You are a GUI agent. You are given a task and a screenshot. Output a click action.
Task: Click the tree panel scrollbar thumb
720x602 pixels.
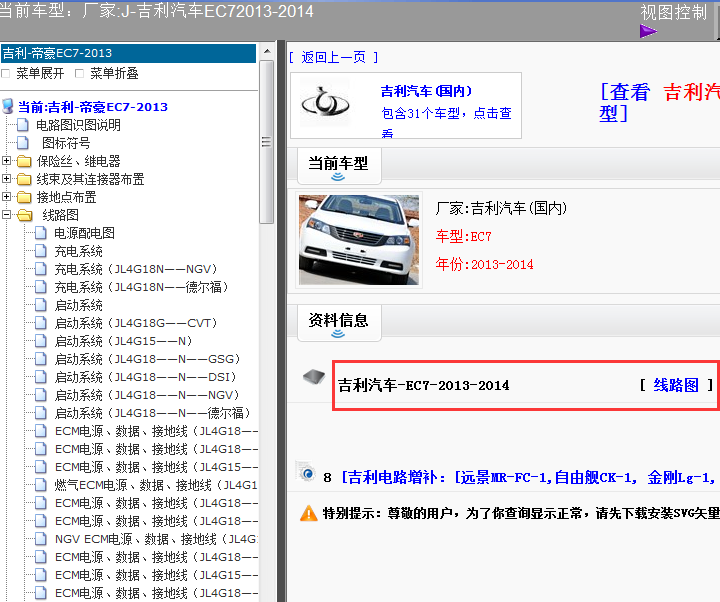[266, 142]
